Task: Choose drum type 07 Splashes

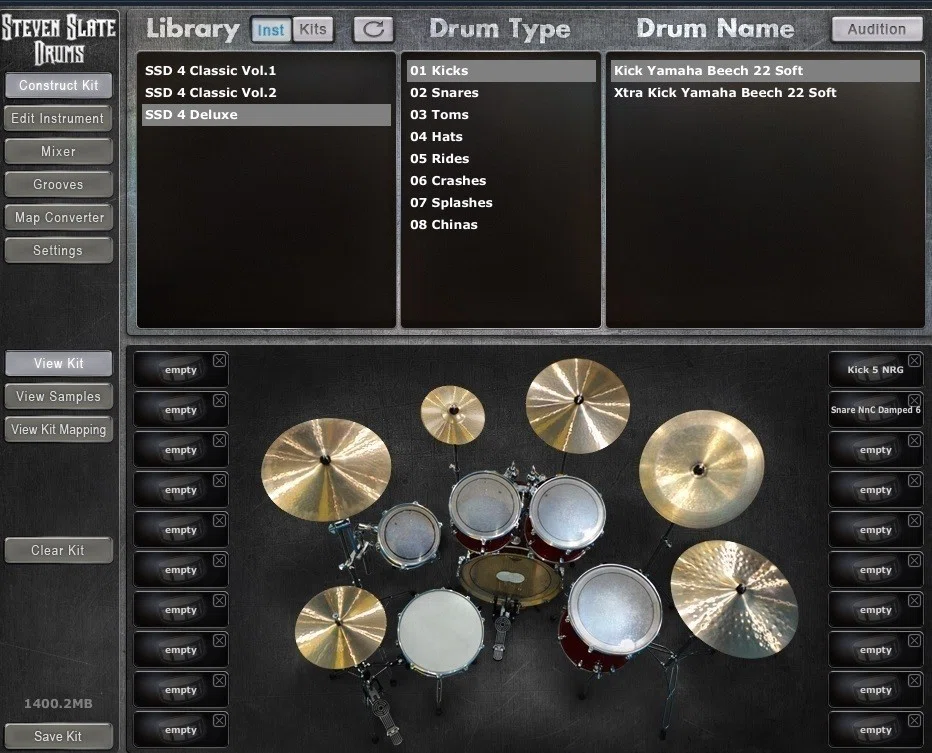Action: coord(501,203)
